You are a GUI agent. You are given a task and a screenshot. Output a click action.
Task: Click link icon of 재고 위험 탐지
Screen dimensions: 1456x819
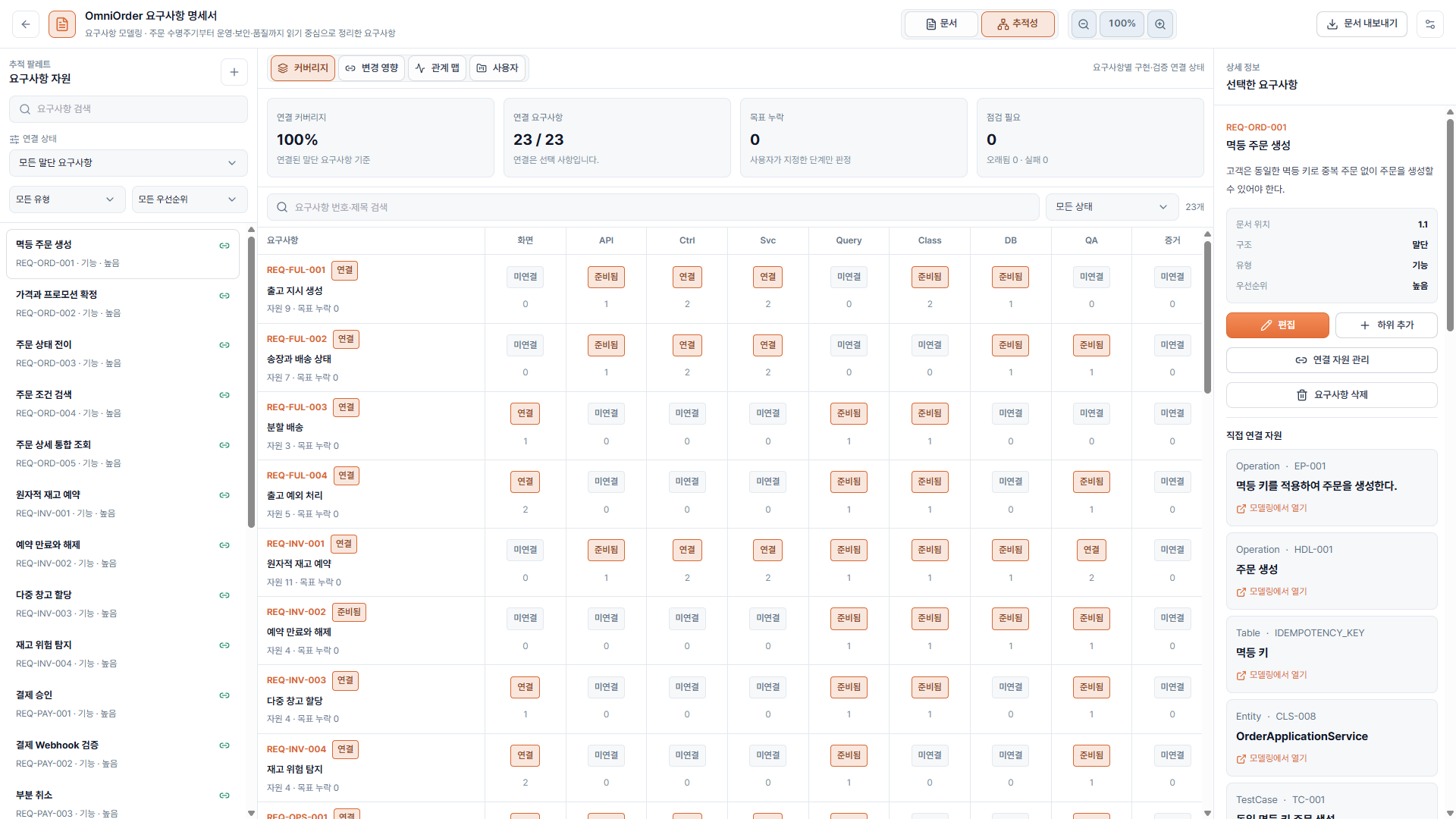pos(224,645)
